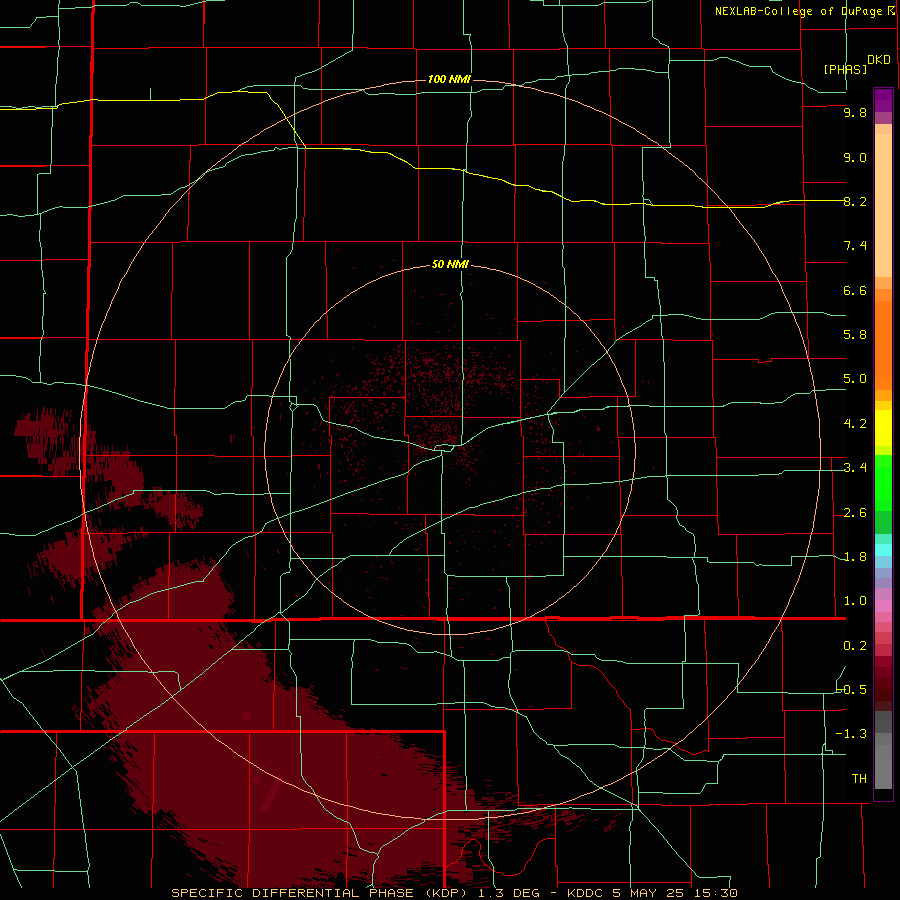The width and height of the screenshot is (900, 900).
Task: Click the 4.2 scale value
Action: (x=855, y=424)
